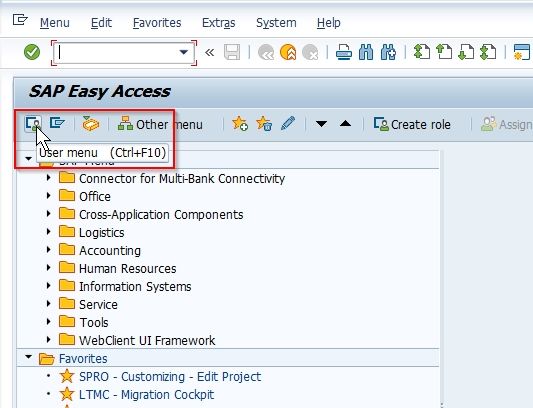The width and height of the screenshot is (533, 408).
Task: Open the Extras menu
Action: pyautogui.click(x=219, y=23)
